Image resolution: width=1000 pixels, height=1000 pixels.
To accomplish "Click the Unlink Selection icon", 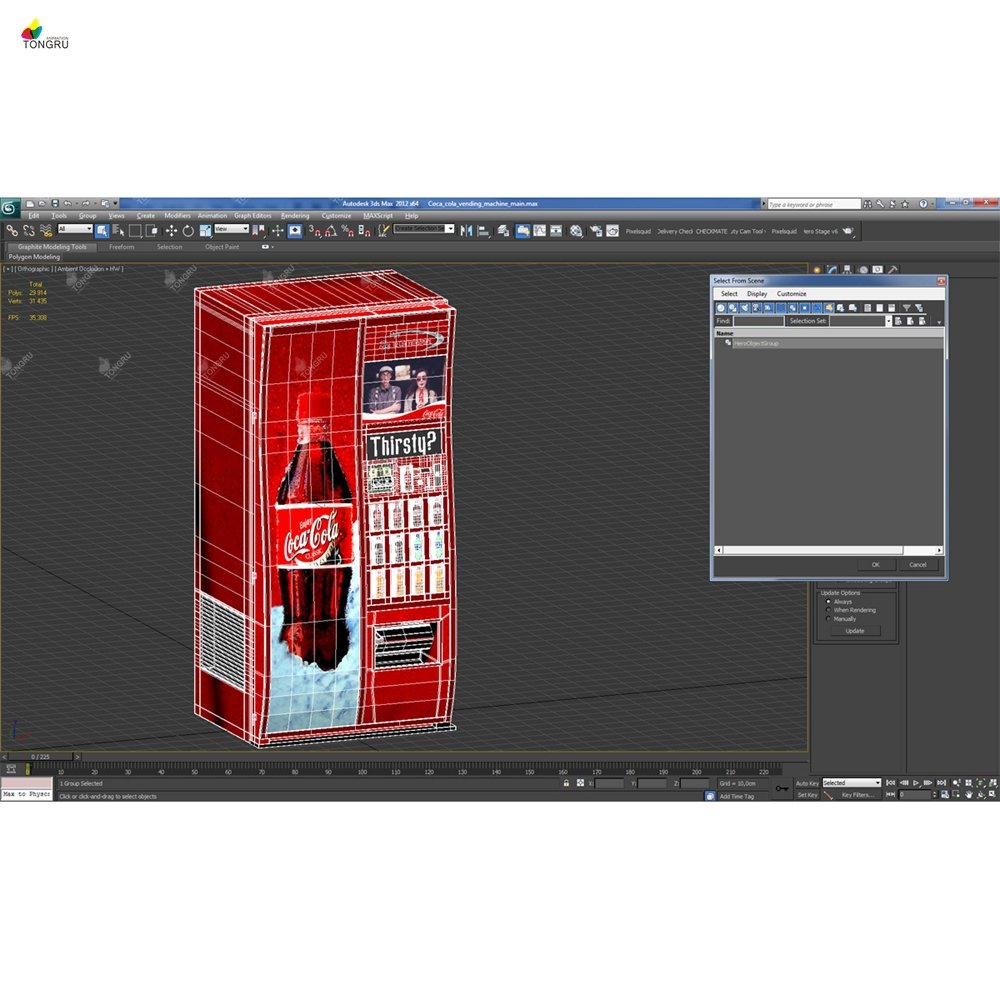I will click(x=29, y=231).
